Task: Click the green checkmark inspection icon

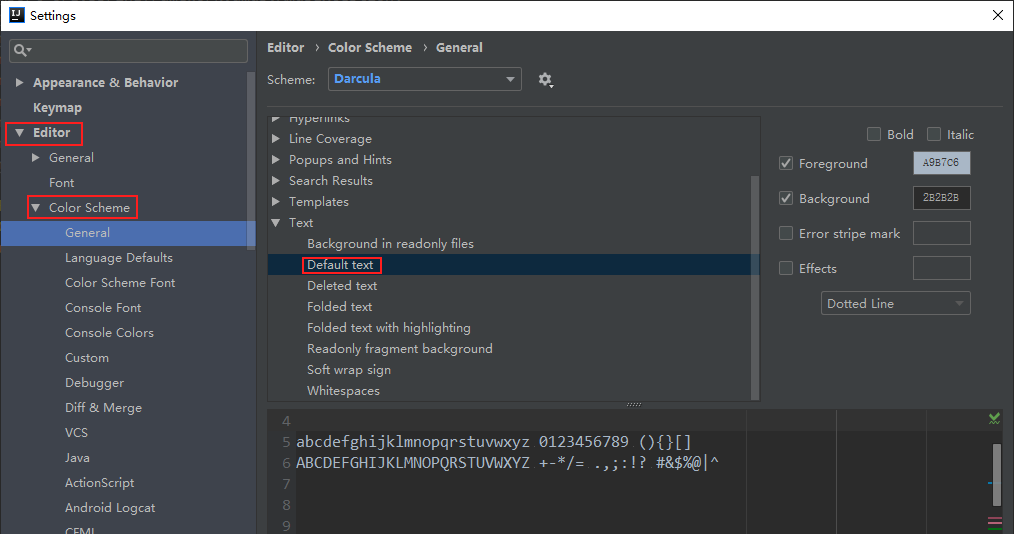Action: (x=995, y=418)
